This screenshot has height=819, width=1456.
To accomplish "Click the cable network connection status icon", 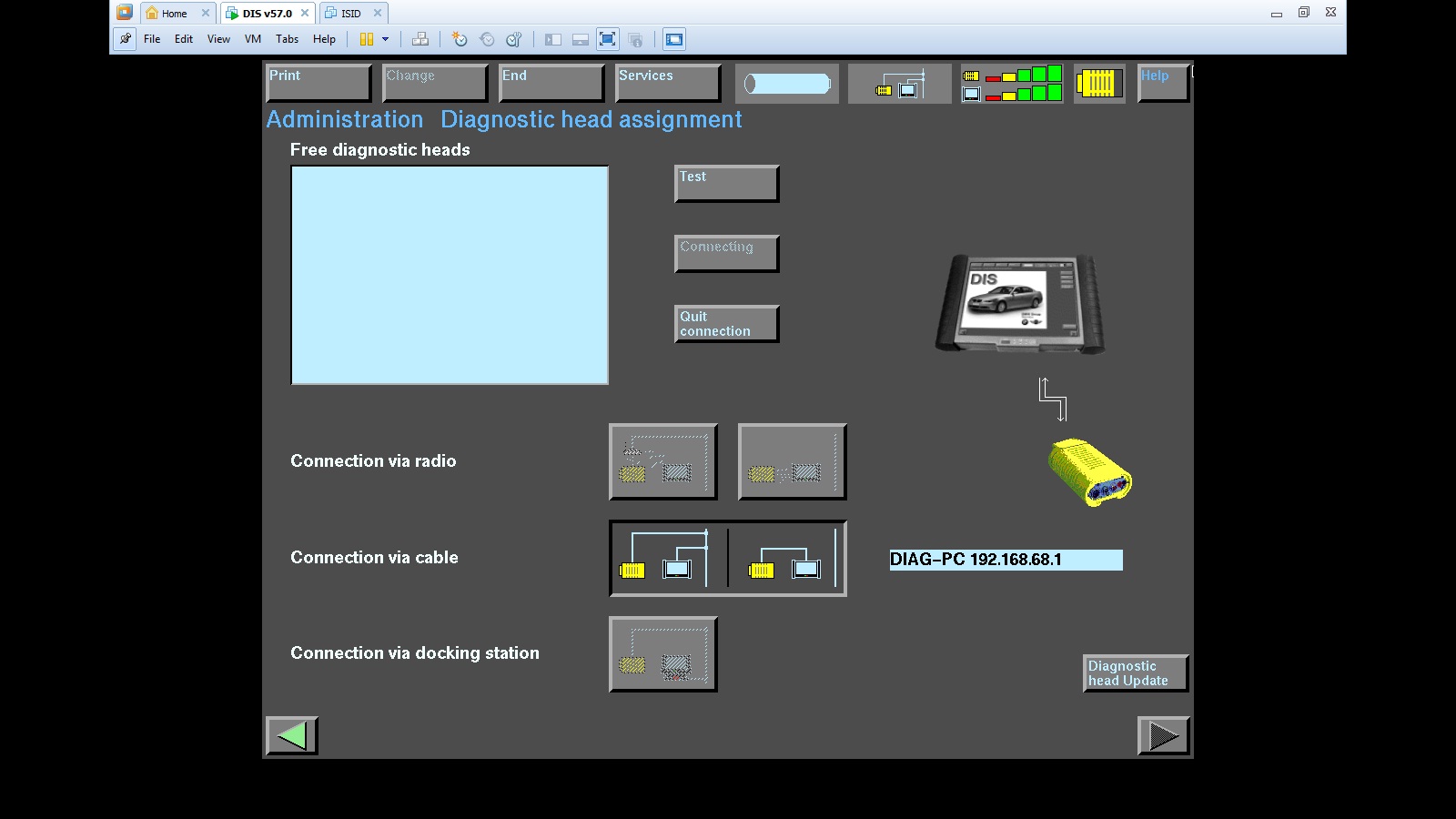I will click(899, 84).
